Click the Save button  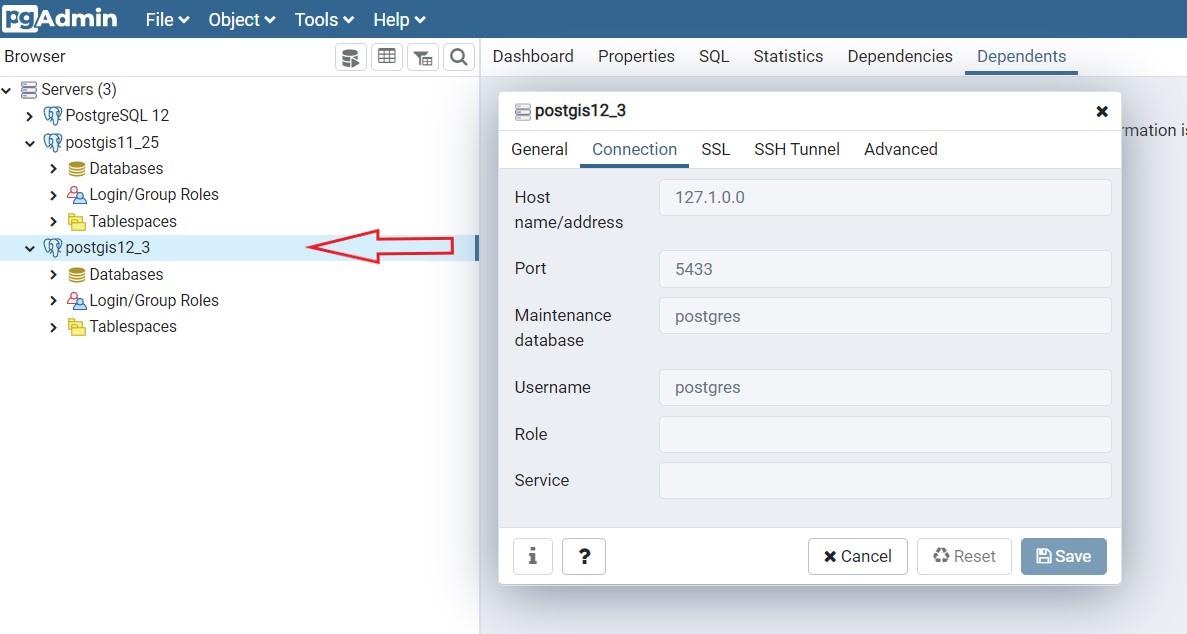(1063, 556)
